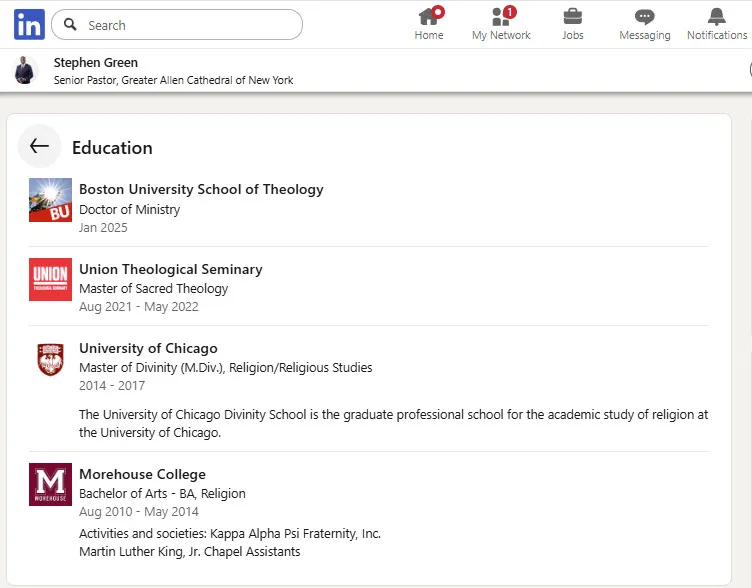This screenshot has width=752, height=588.
Task: Click the 2014 - 2017 date range
Action: [112, 386]
